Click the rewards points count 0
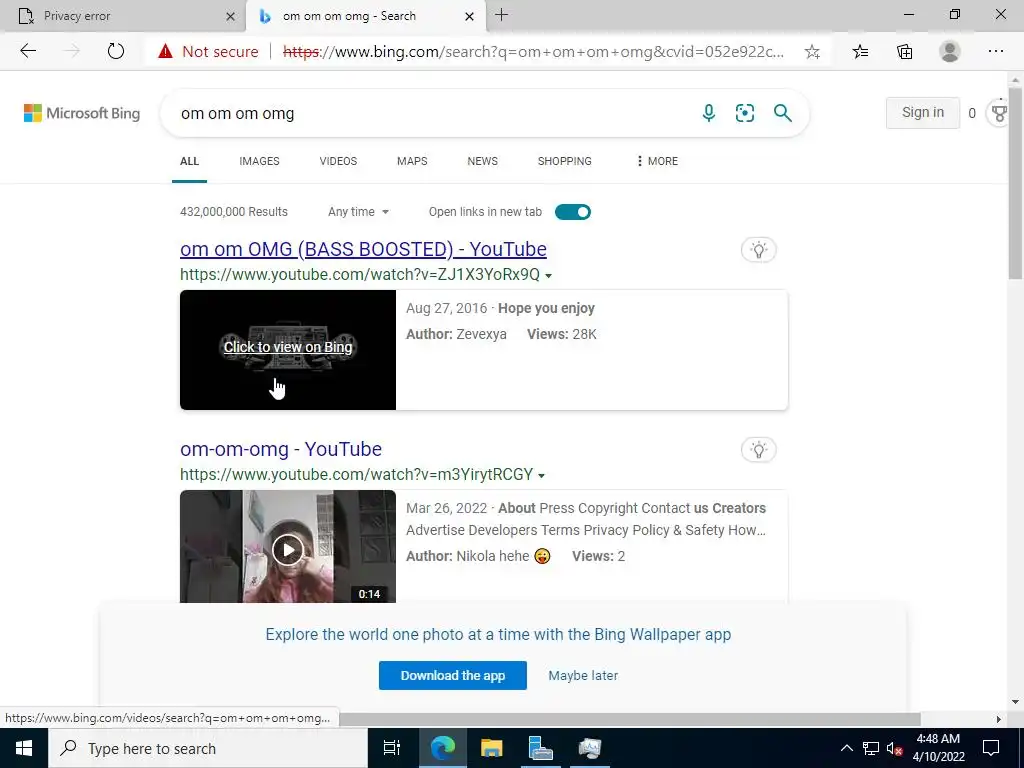This screenshot has width=1024, height=768. coord(972,114)
